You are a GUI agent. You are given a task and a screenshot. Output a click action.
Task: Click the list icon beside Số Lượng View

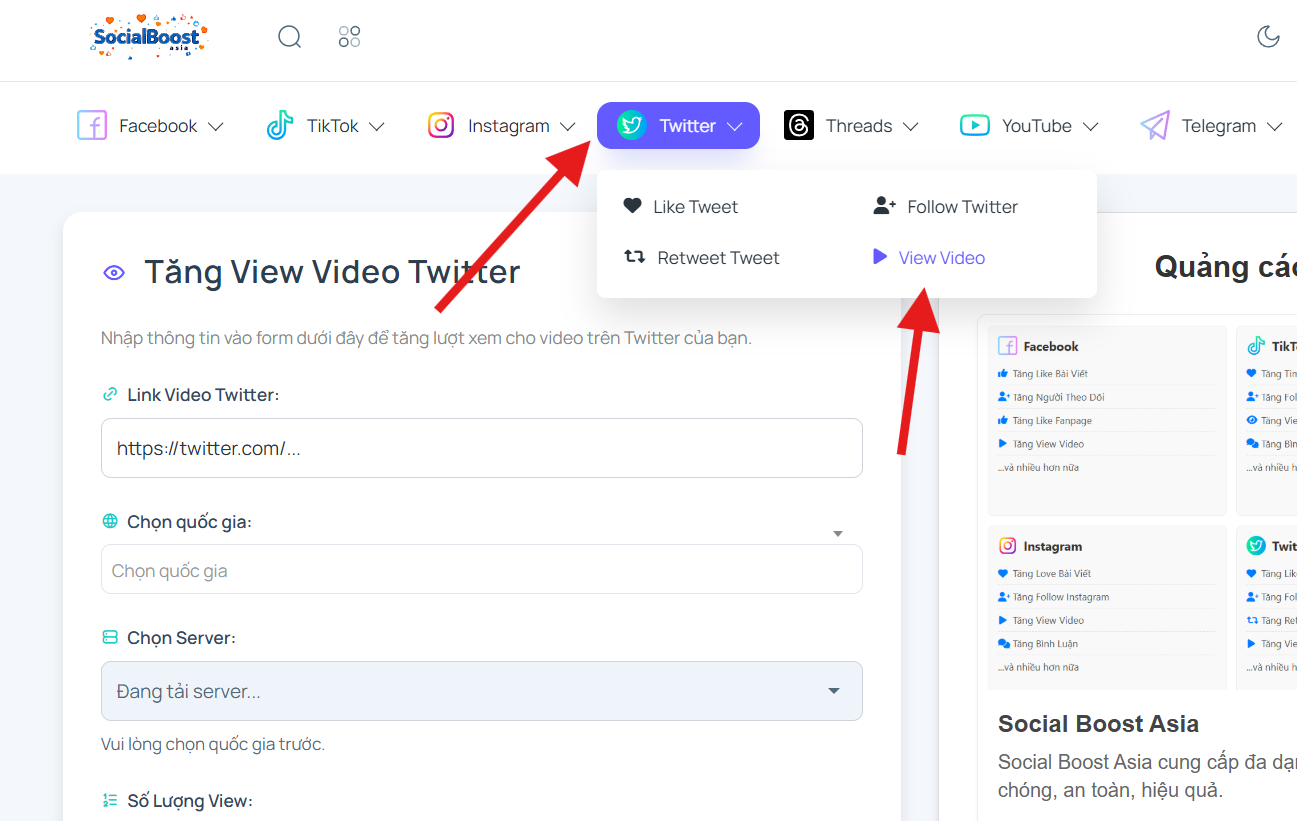tap(110, 800)
